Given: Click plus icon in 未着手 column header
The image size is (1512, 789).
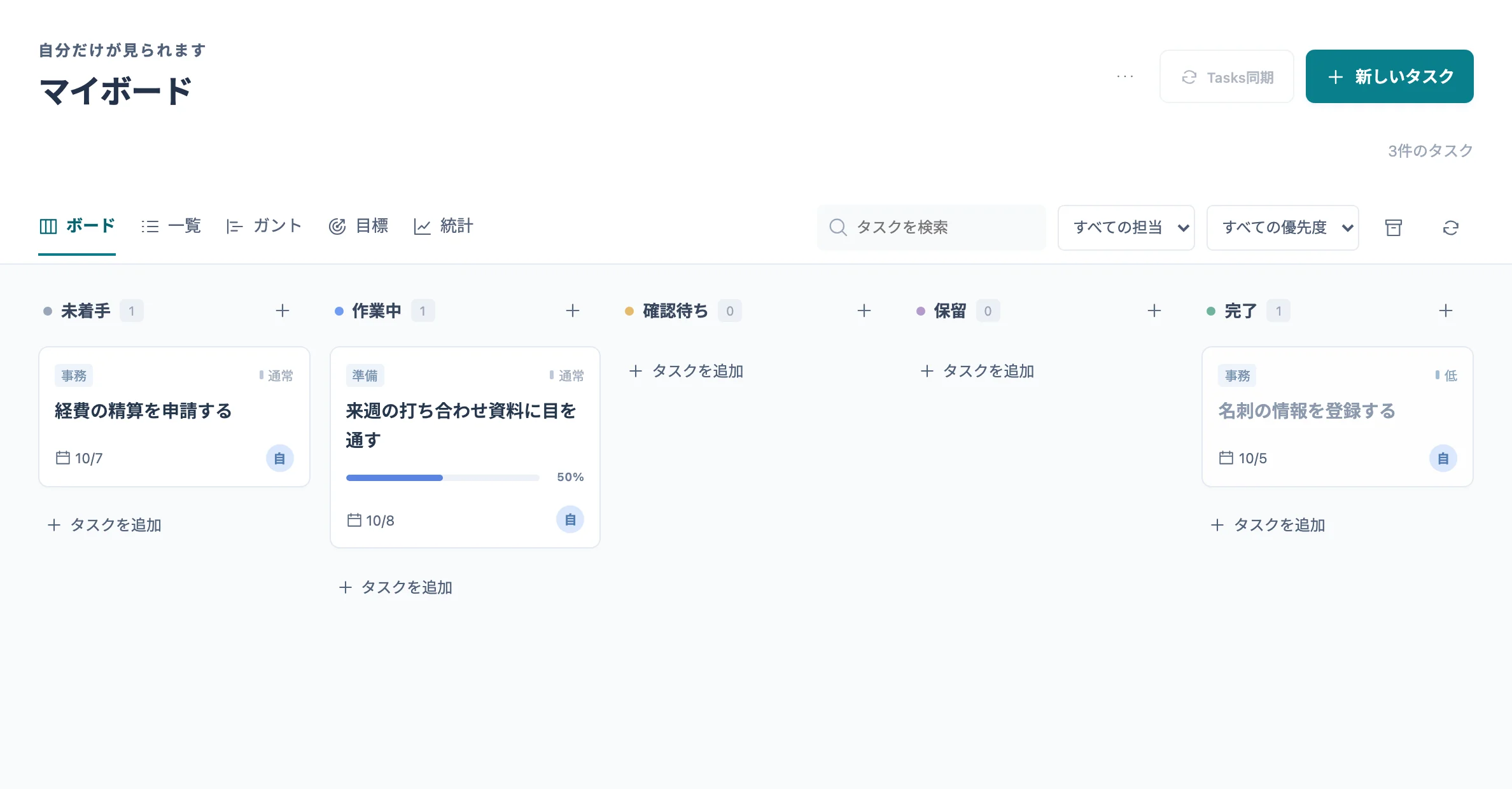Looking at the screenshot, I should tap(283, 311).
